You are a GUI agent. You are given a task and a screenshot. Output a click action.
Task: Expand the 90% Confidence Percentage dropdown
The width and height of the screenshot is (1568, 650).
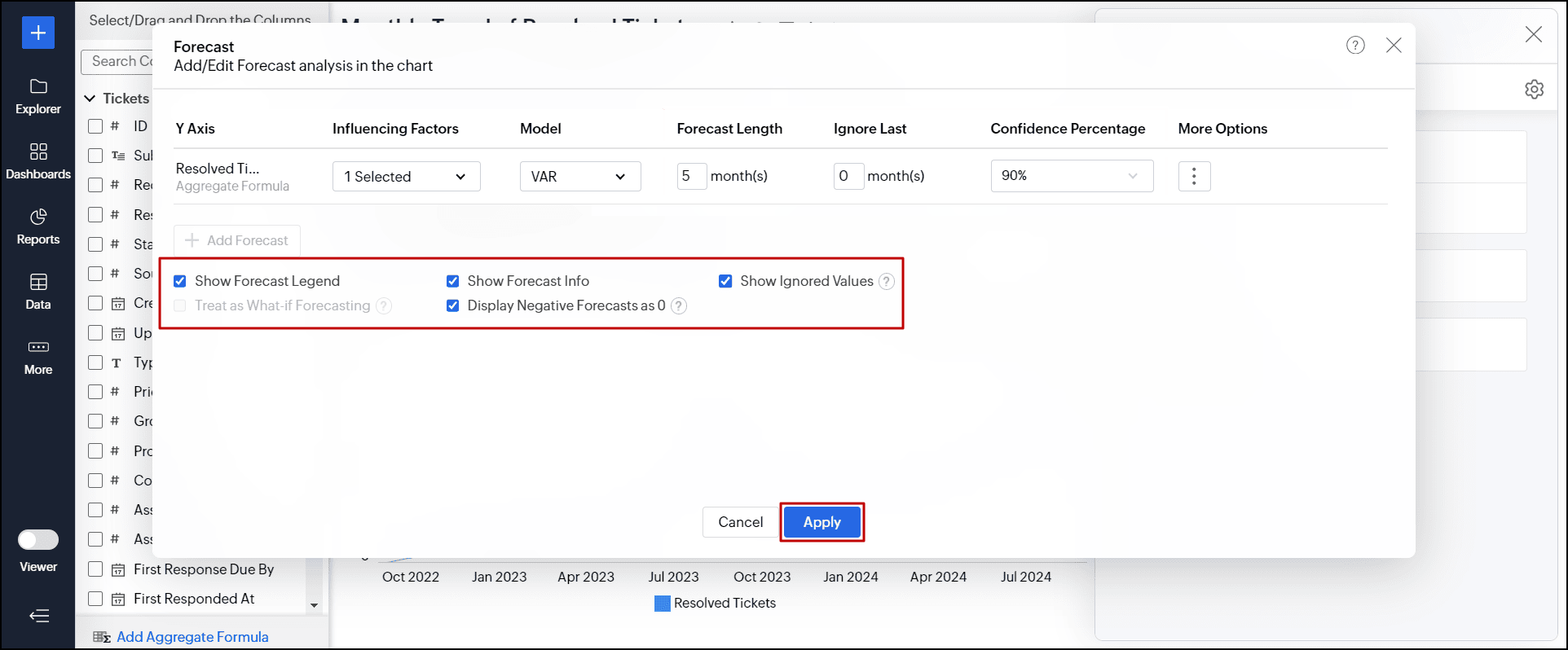(1071, 176)
